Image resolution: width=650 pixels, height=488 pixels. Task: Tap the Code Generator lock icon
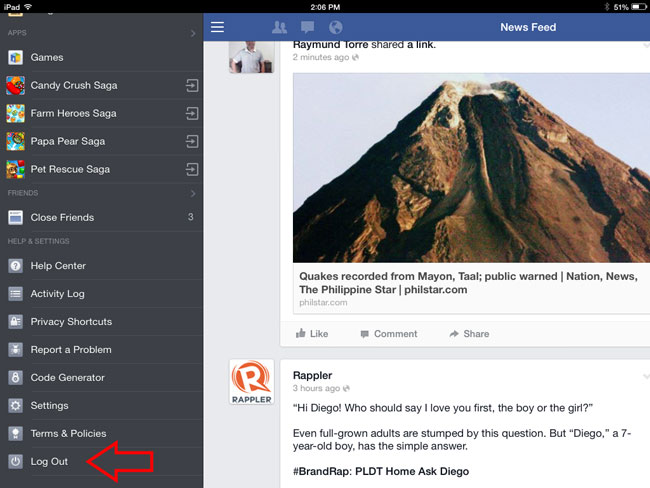tap(15, 378)
